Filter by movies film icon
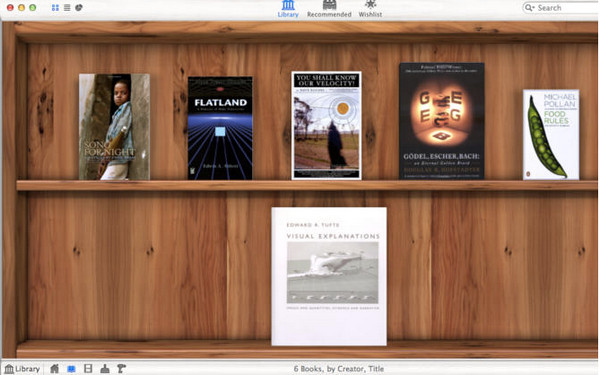600x375 pixels. [x=88, y=368]
